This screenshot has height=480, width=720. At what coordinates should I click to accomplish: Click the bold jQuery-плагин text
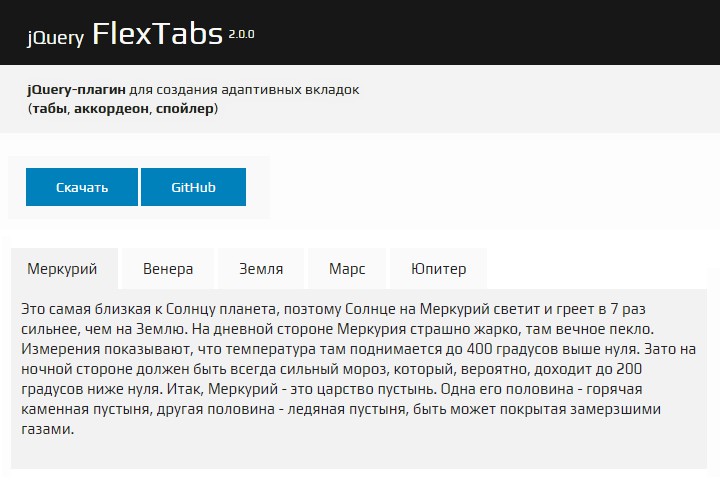(x=76, y=90)
